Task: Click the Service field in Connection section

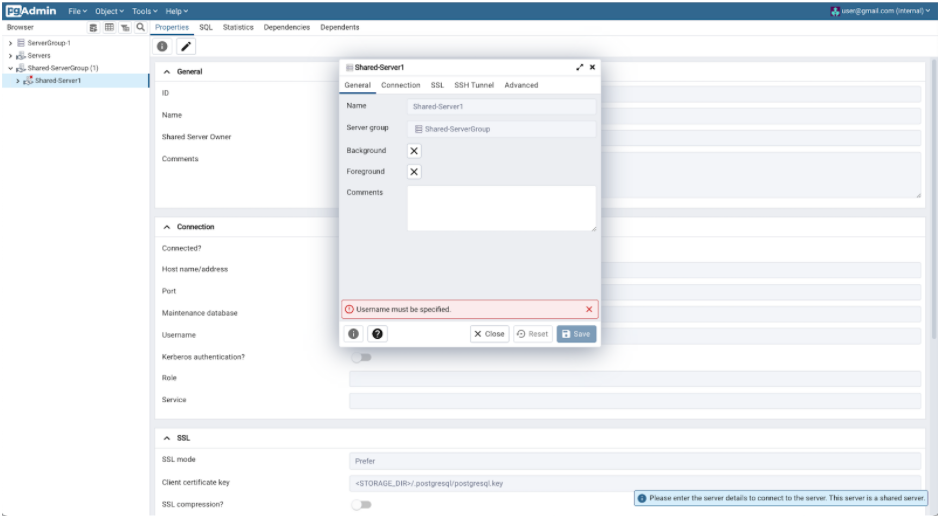Action: tap(635, 400)
